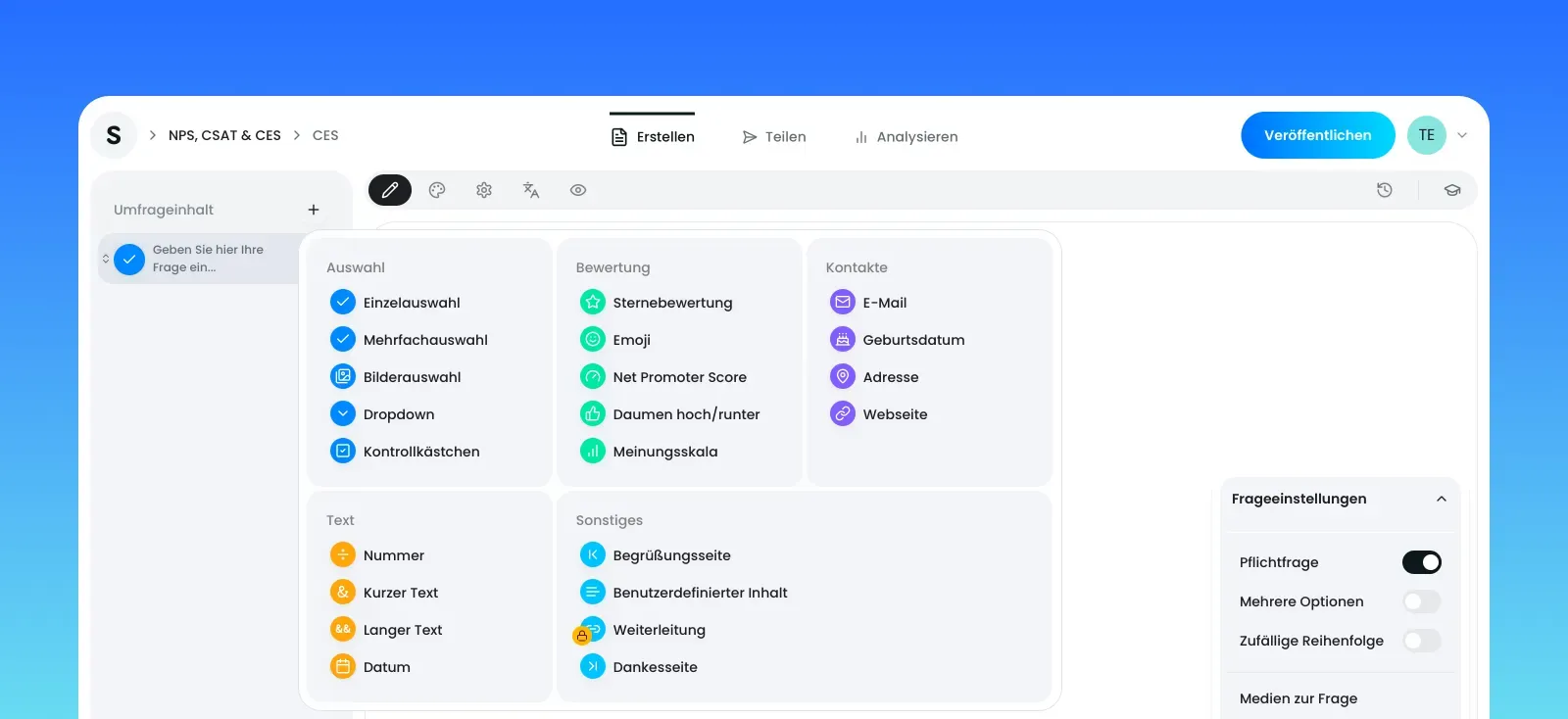Enable the Zufällige Reihenfolge toggle
Image resolution: width=1568 pixels, height=719 pixels.
pyautogui.click(x=1422, y=641)
